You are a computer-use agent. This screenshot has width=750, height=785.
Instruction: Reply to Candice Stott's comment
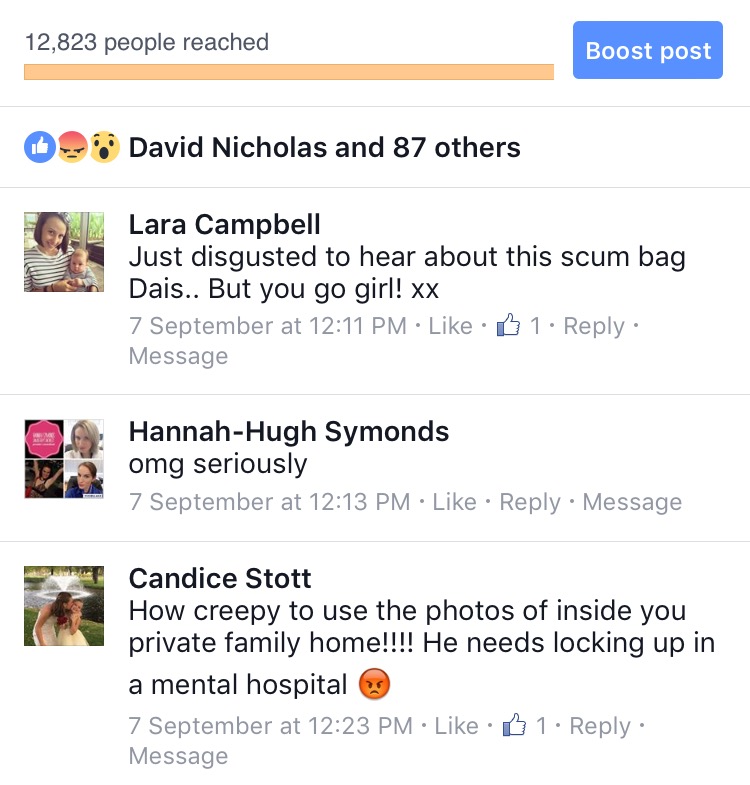600,726
